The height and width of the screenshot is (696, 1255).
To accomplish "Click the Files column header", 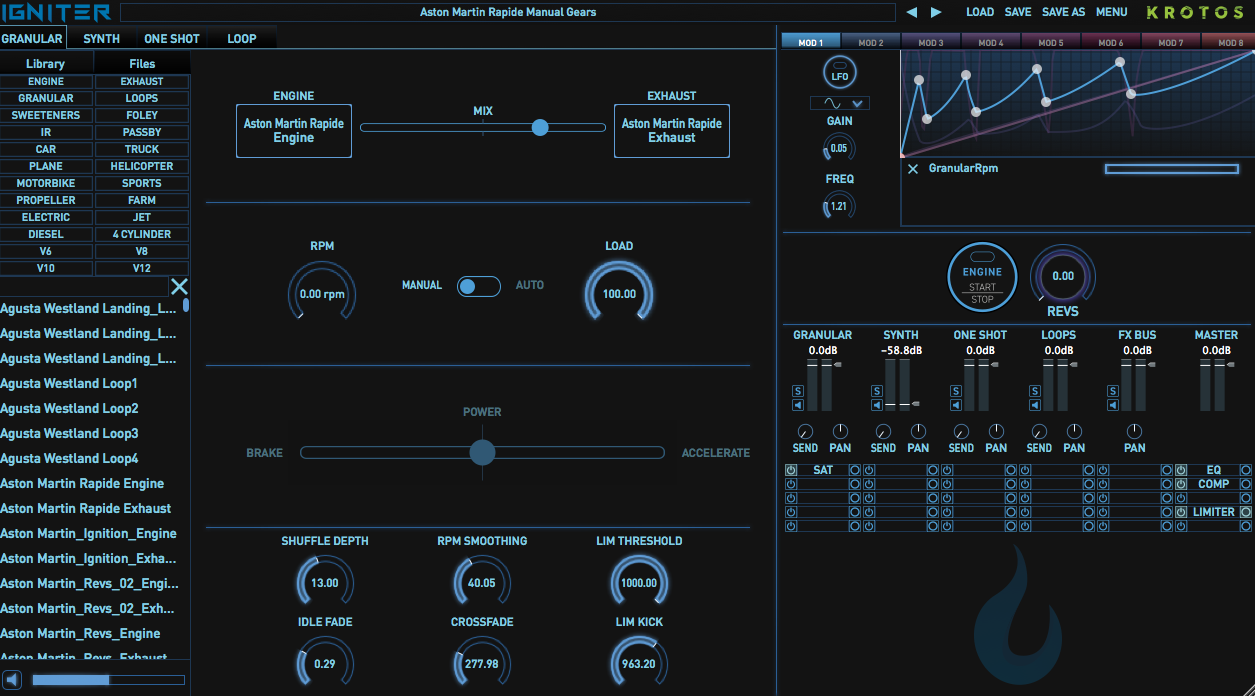I will point(142,63).
